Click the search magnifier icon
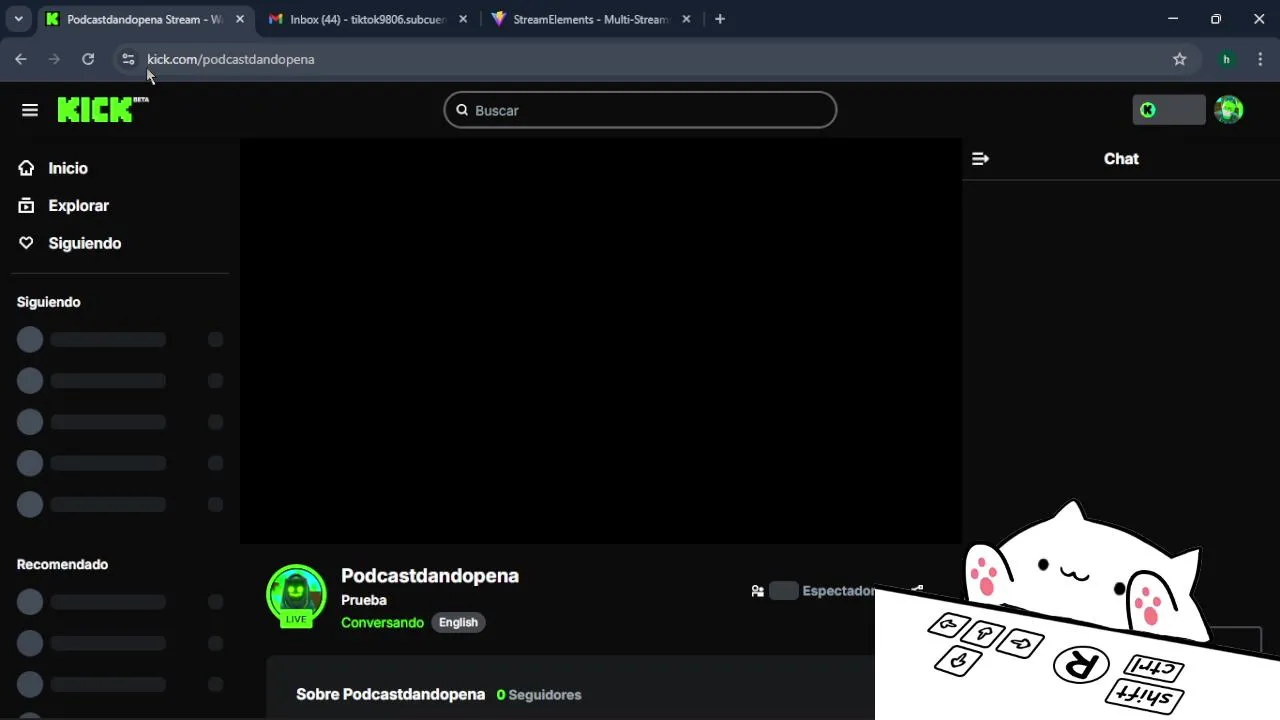1280x720 pixels. [x=462, y=110]
